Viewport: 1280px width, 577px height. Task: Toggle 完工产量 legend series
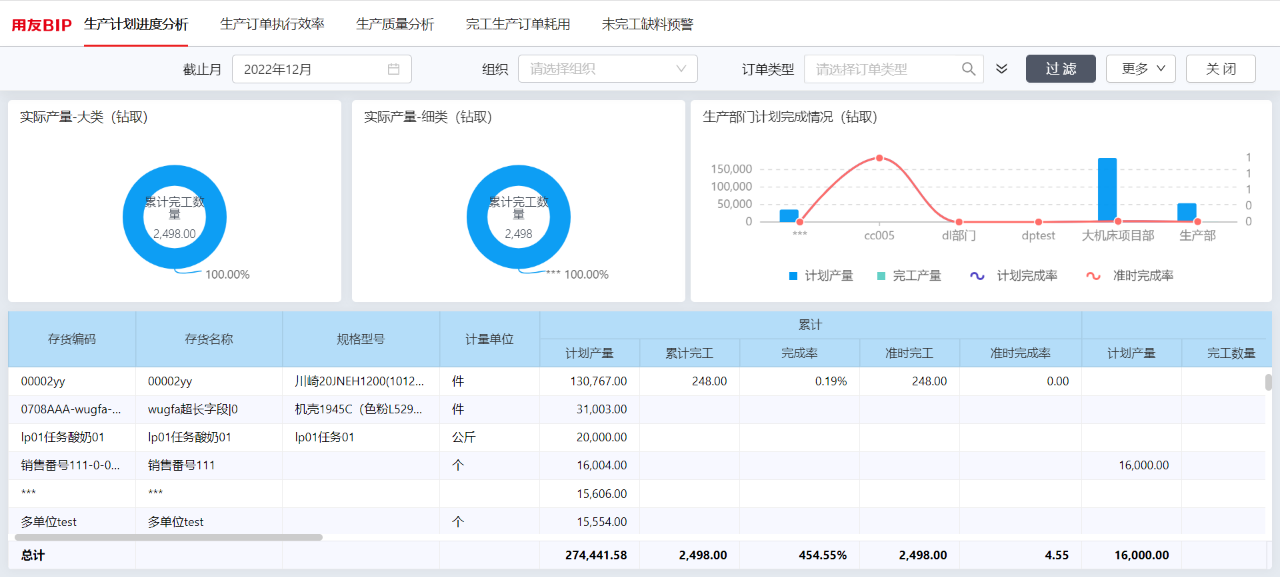[908, 276]
